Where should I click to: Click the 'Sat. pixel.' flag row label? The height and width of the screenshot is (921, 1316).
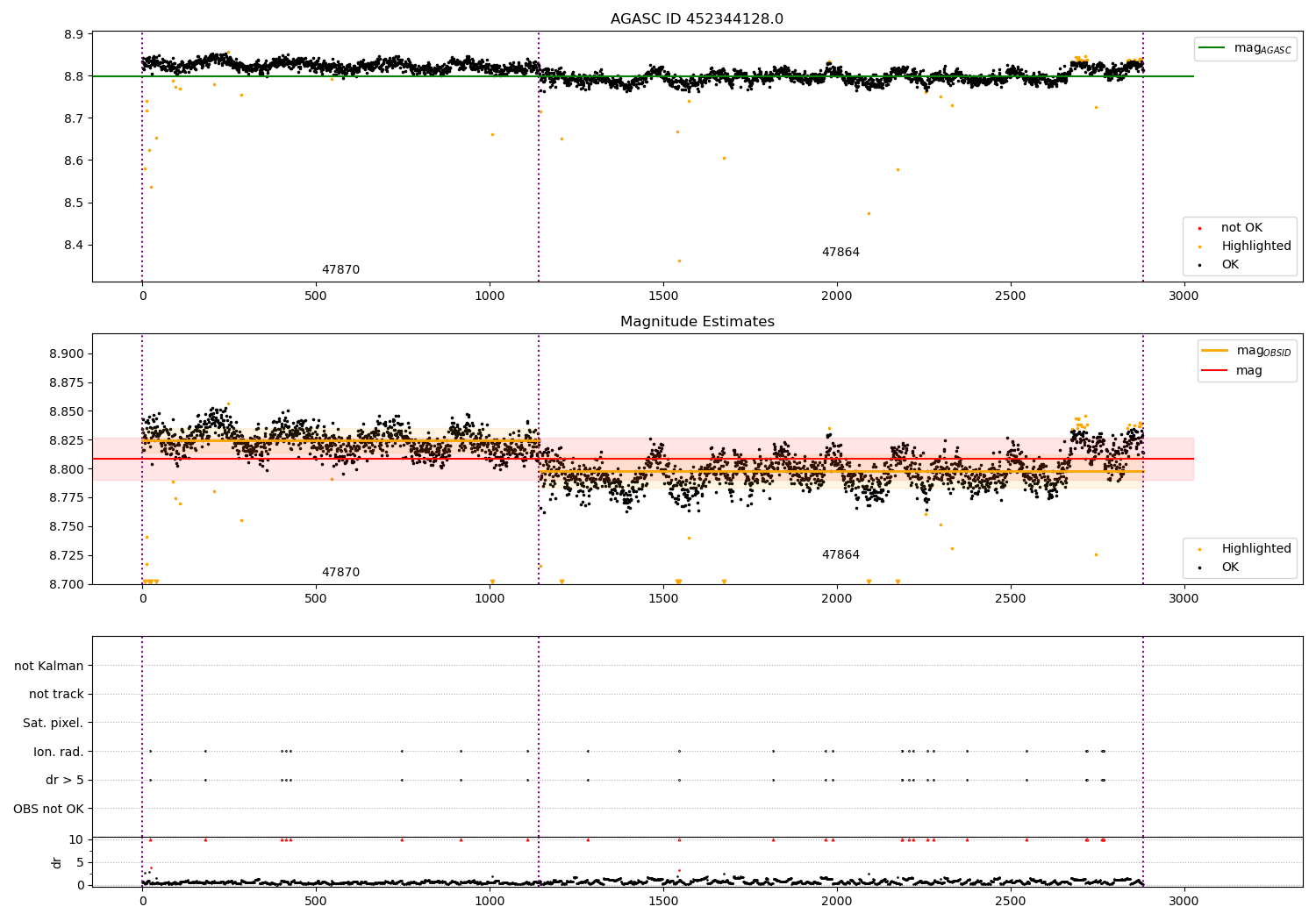click(54, 724)
